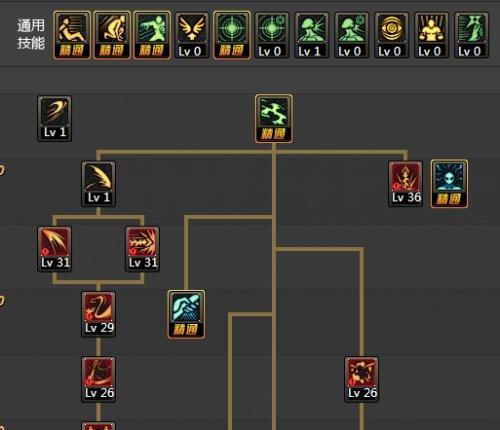Viewport: 500px width, 430px height.
Task: Select the mastered green crosshair general skill
Action: (232, 35)
